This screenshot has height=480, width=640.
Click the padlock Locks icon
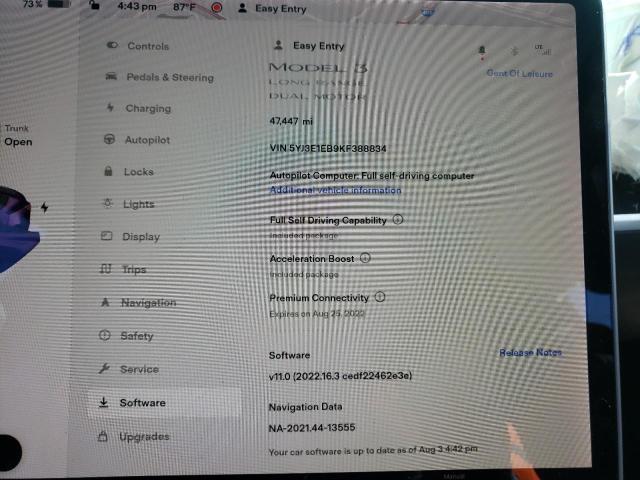(x=108, y=171)
